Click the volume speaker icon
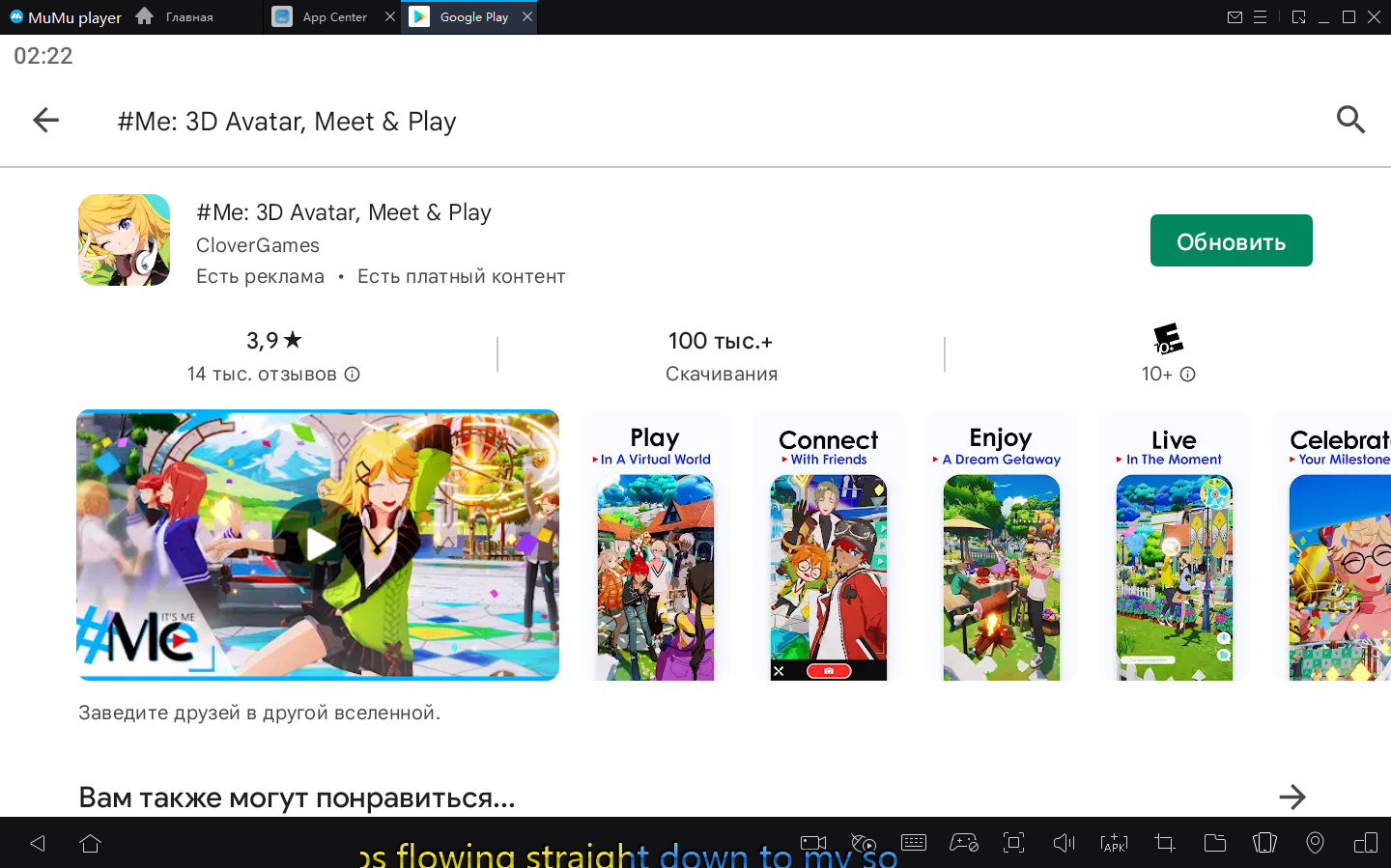This screenshot has width=1391, height=868. pyautogui.click(x=1064, y=843)
